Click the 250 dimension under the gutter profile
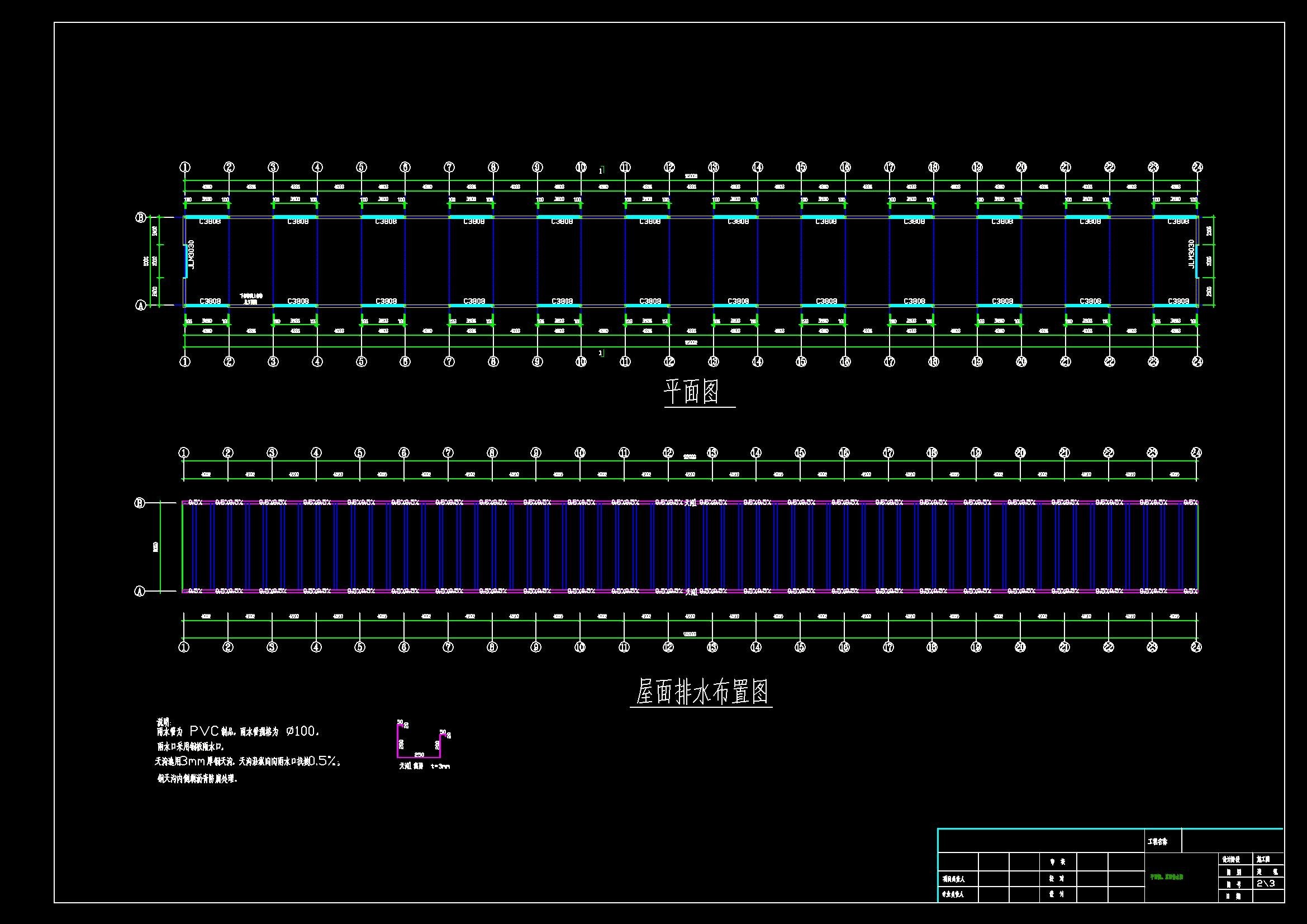The height and width of the screenshot is (924, 1307). (419, 754)
